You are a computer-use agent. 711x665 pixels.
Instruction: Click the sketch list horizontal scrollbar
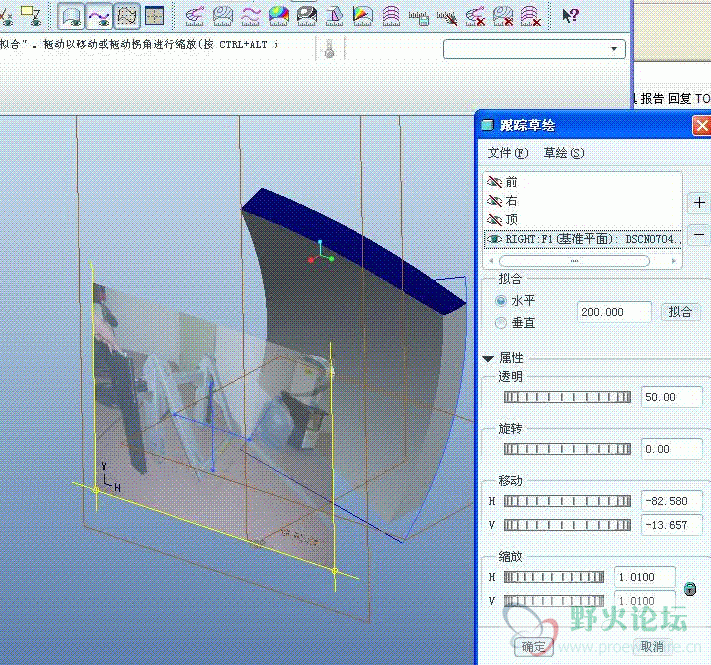[x=575, y=261]
